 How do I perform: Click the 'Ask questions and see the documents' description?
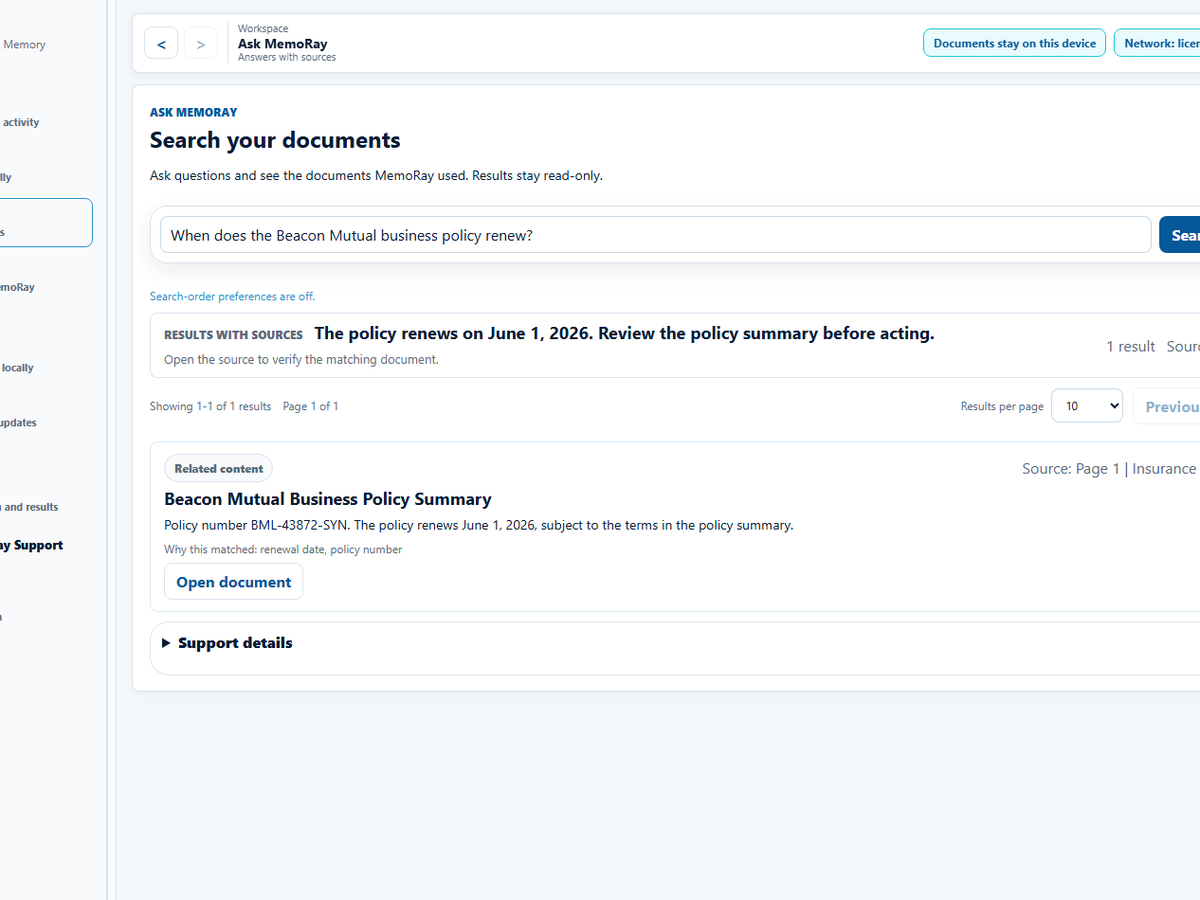click(376, 176)
